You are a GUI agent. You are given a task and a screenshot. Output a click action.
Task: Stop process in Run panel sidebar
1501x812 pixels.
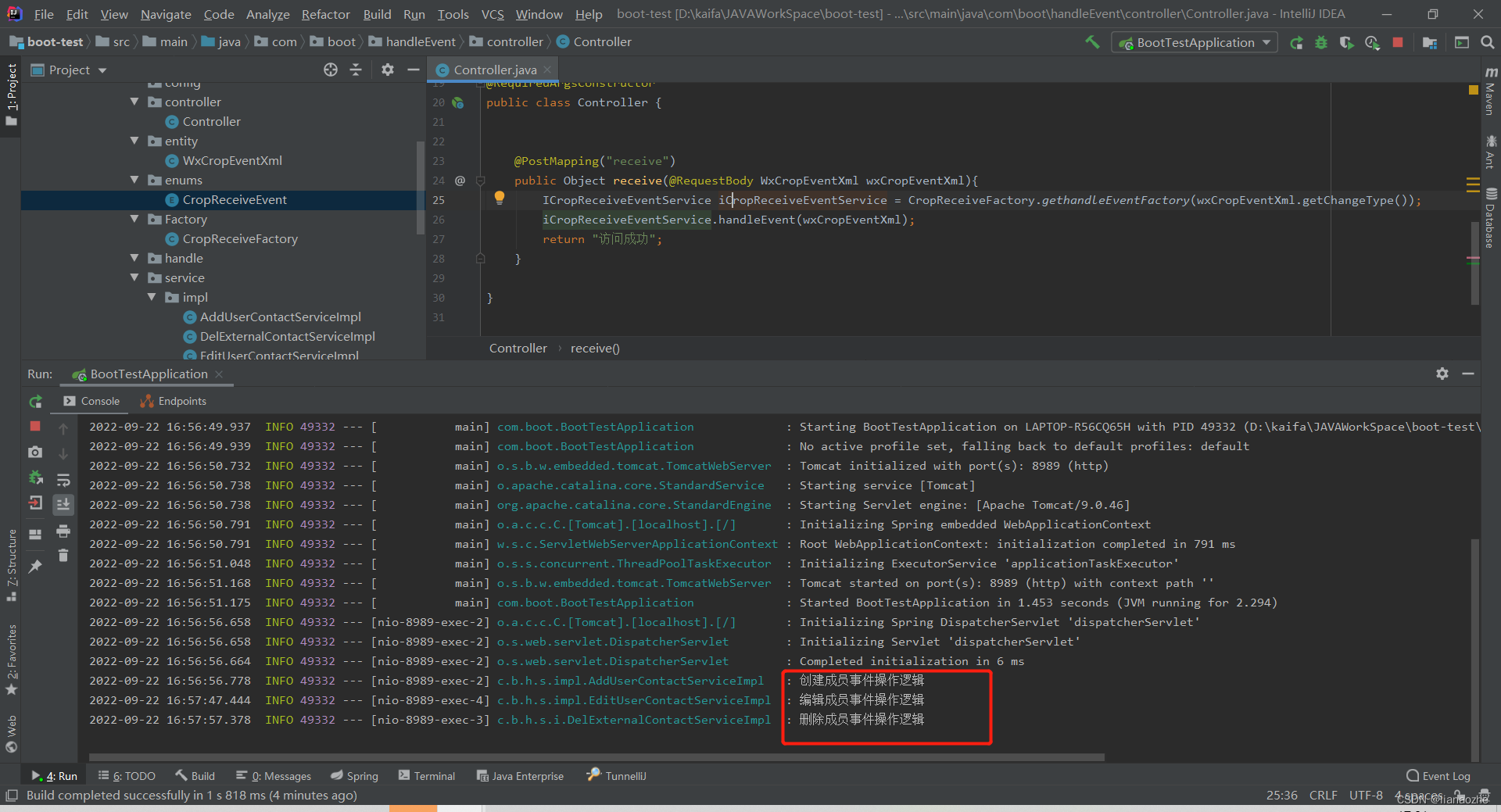(35, 426)
